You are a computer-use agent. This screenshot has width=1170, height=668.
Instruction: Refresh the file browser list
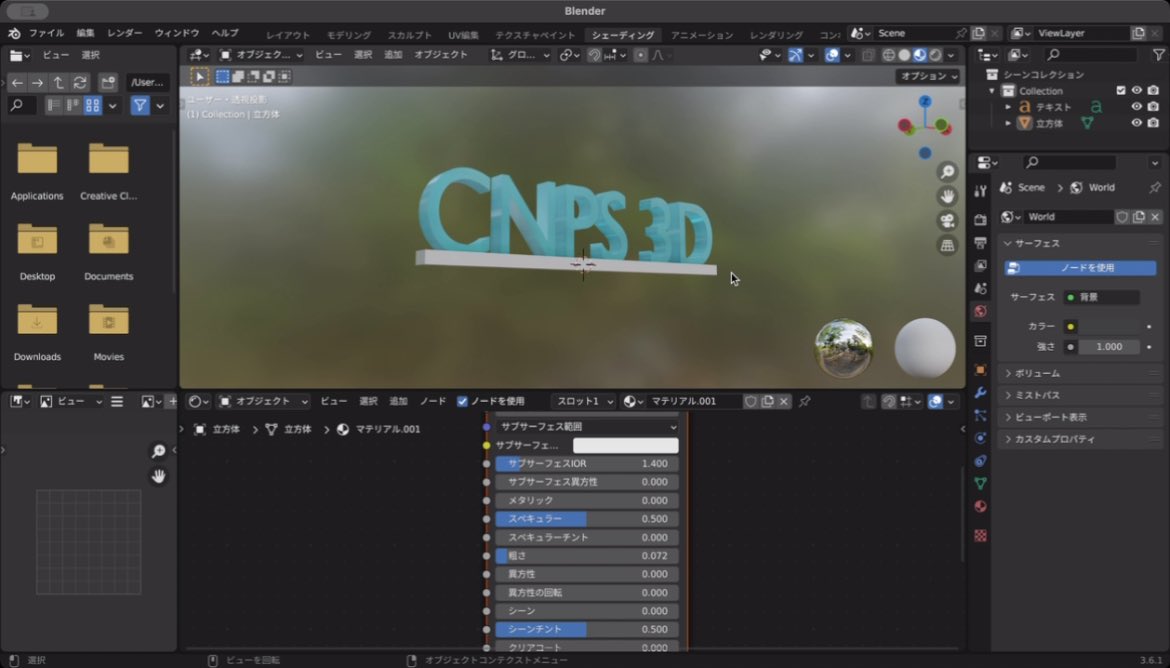[x=80, y=83]
